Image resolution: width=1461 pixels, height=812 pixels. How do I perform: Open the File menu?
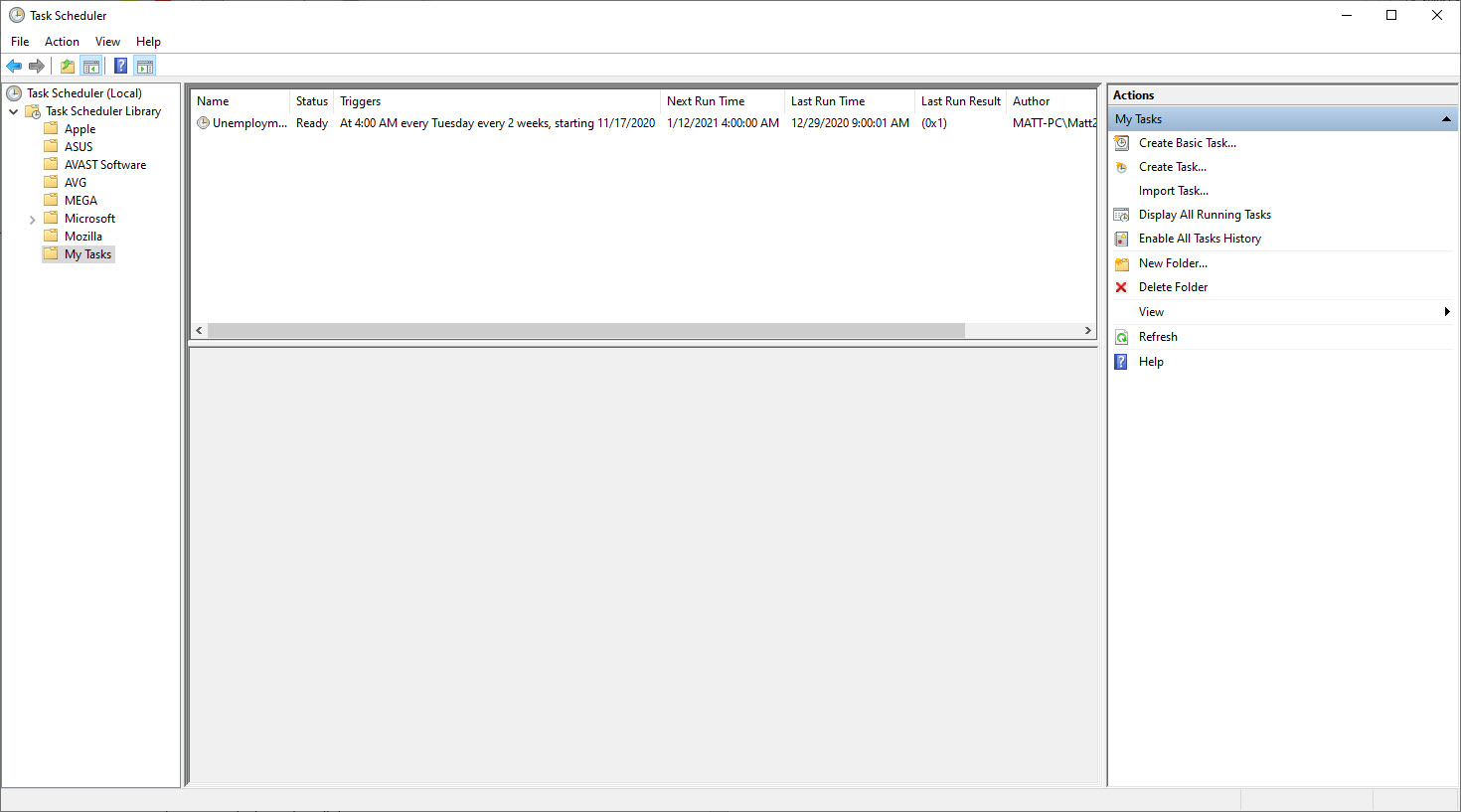20,42
